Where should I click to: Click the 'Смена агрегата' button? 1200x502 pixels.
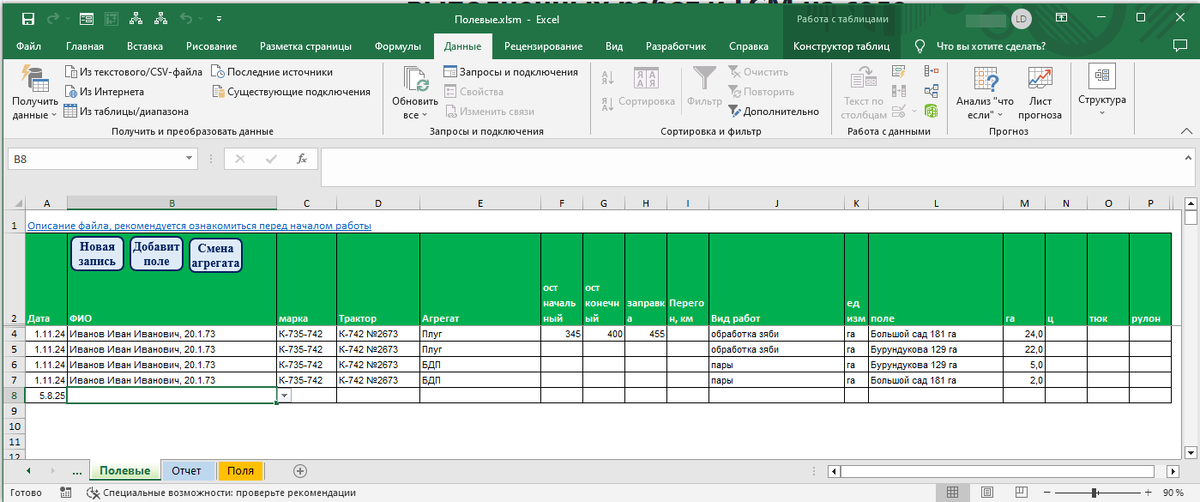216,254
